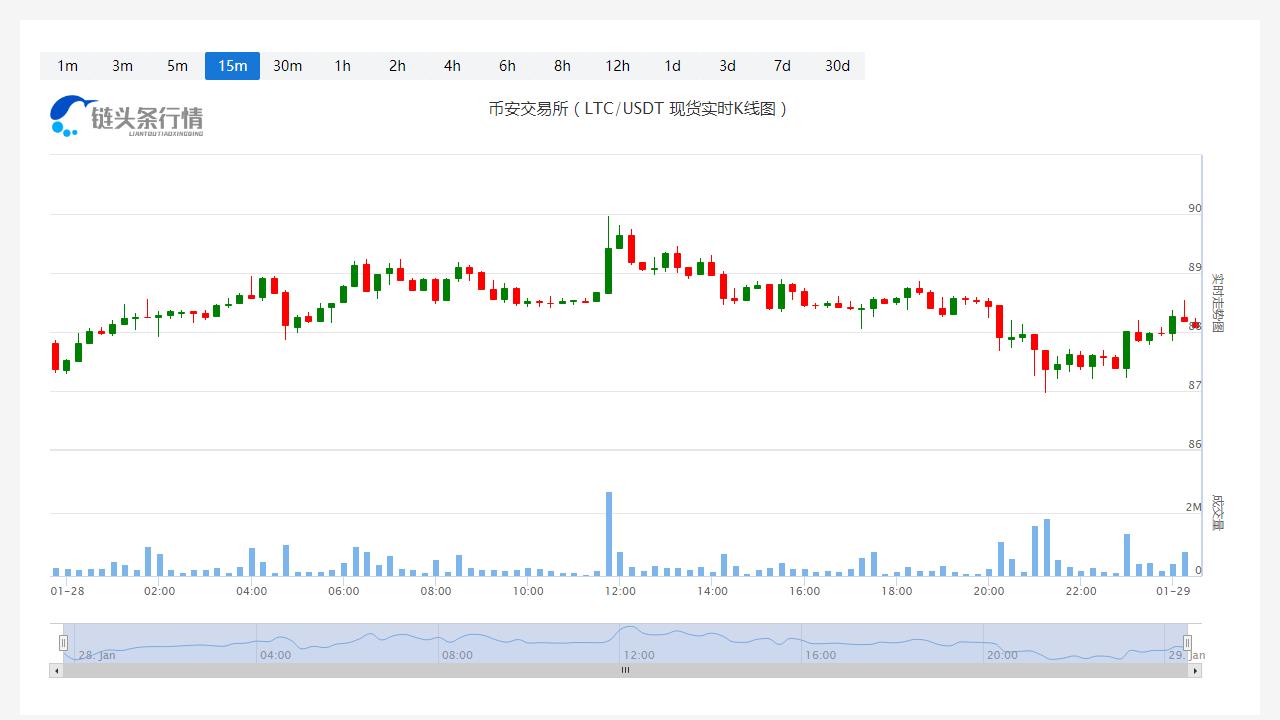1280x720 pixels.
Task: Click the 18:00 time axis label
Action: pyautogui.click(x=896, y=591)
